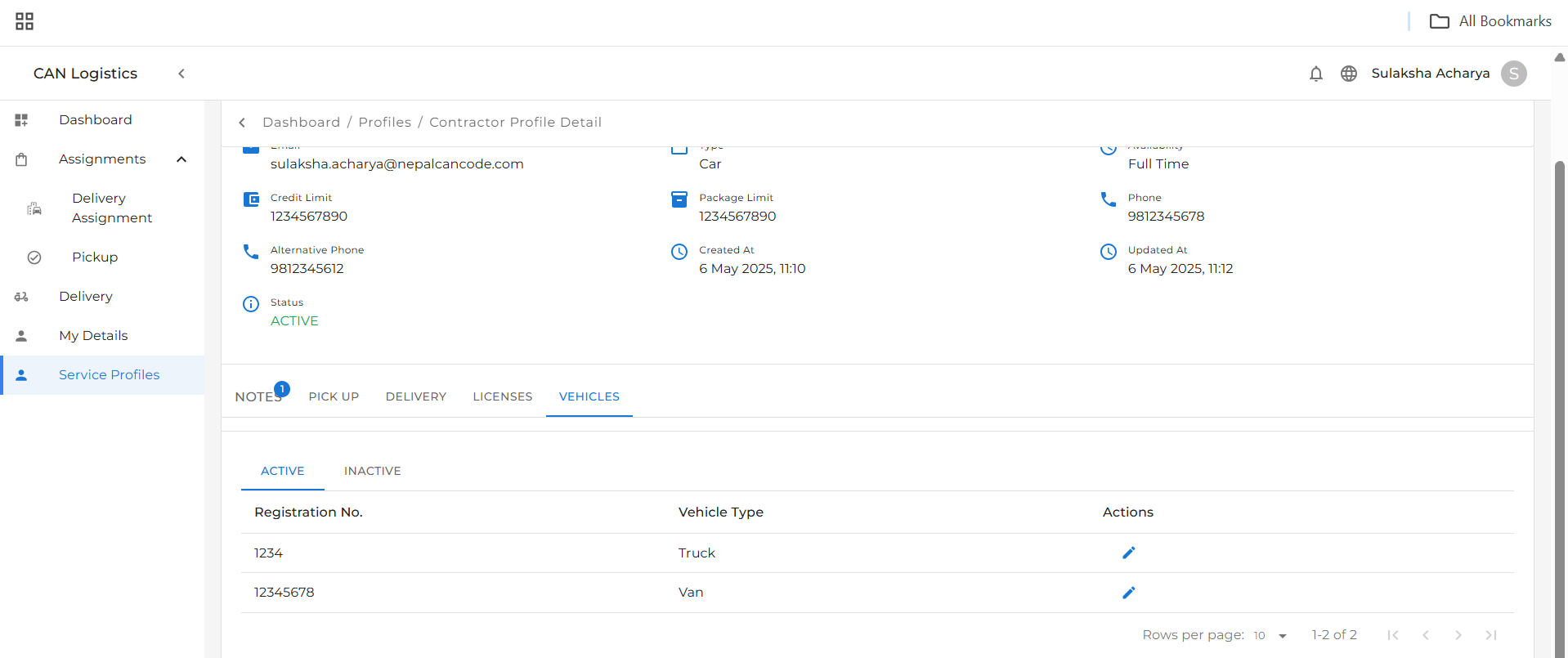1568x658 pixels.
Task: Click Dashboard breadcrumb link
Action: (x=301, y=123)
